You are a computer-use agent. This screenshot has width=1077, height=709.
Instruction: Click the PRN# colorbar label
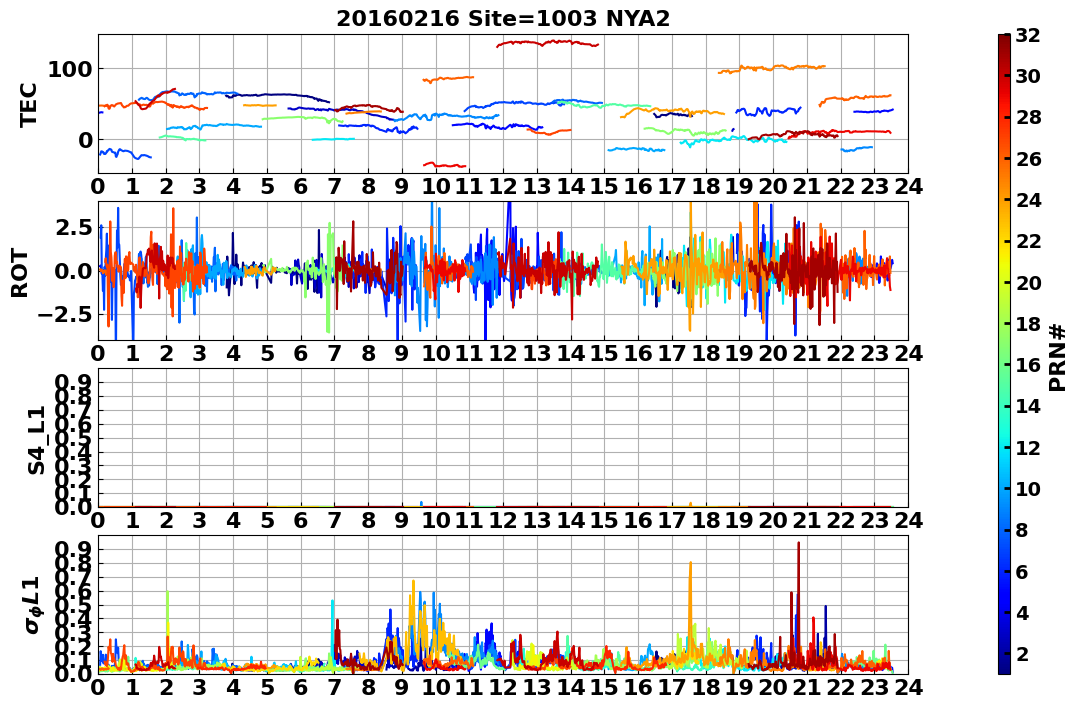click(1058, 357)
